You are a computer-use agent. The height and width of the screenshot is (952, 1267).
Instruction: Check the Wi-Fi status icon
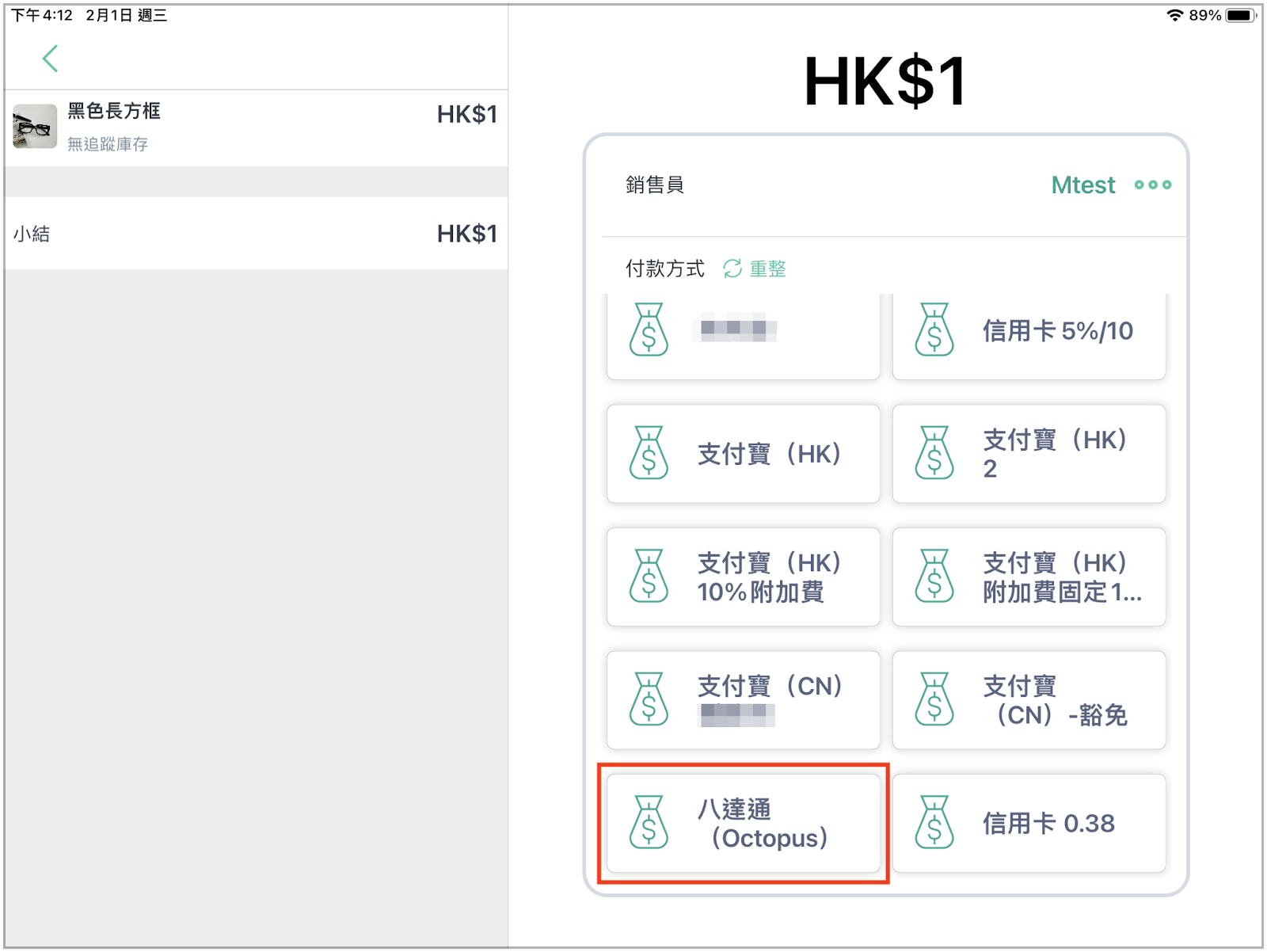[1175, 15]
